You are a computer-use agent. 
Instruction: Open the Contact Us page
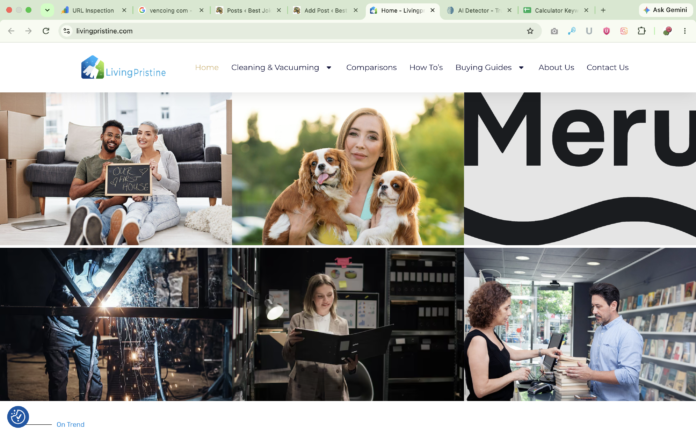click(x=607, y=67)
